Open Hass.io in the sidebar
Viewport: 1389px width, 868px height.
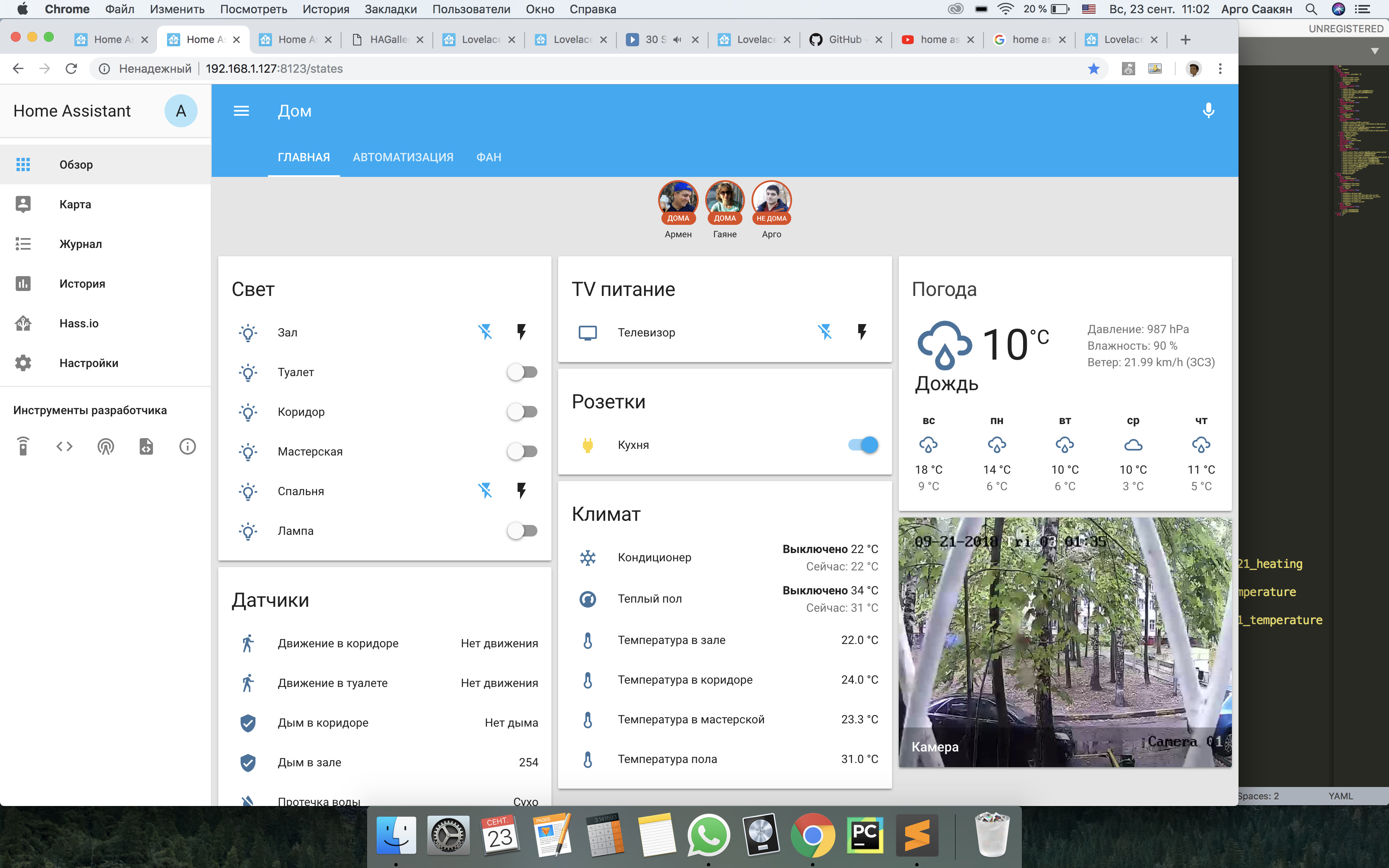pyautogui.click(x=105, y=323)
